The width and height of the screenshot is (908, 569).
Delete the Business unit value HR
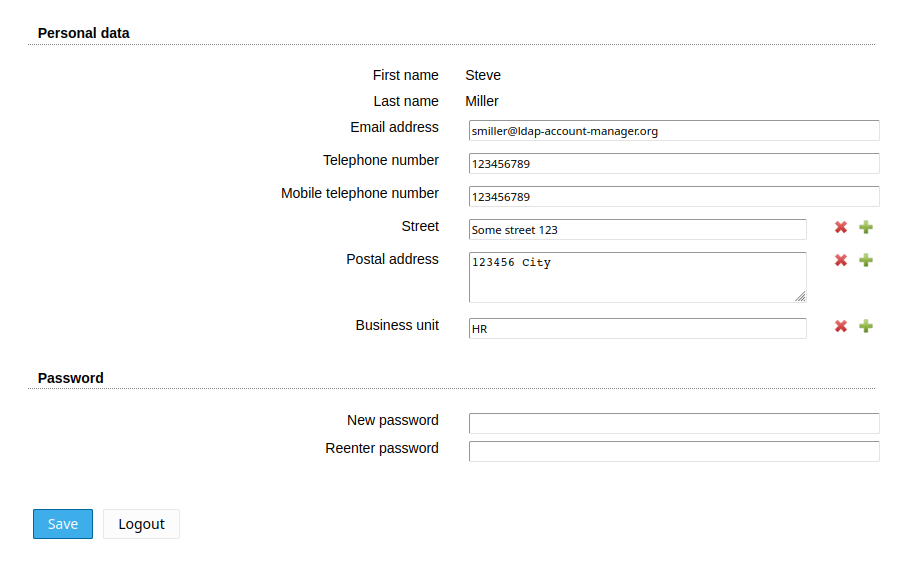click(841, 327)
